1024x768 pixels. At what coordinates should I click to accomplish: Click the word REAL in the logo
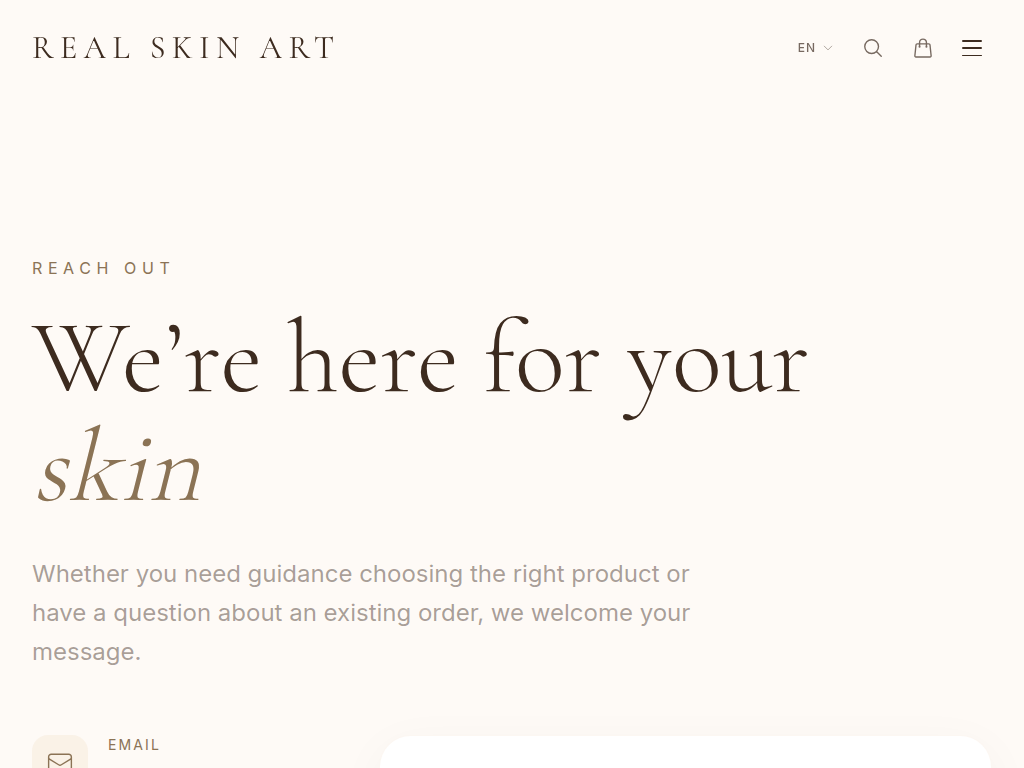point(82,48)
